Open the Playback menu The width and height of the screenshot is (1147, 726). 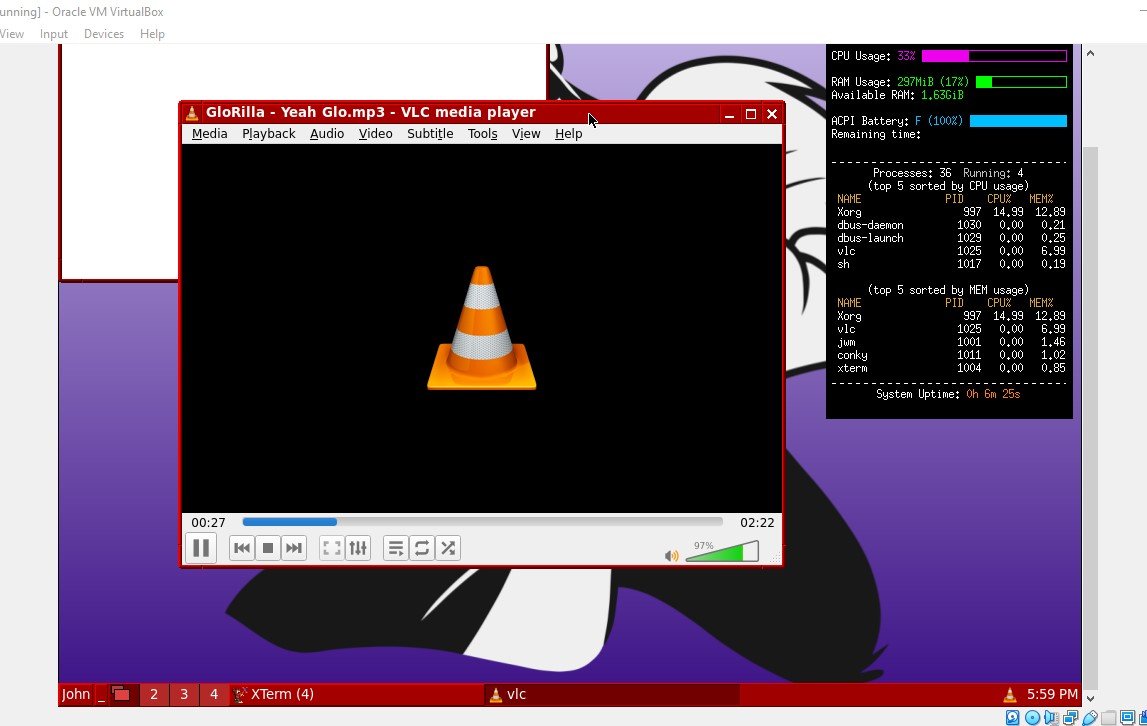pyautogui.click(x=268, y=134)
